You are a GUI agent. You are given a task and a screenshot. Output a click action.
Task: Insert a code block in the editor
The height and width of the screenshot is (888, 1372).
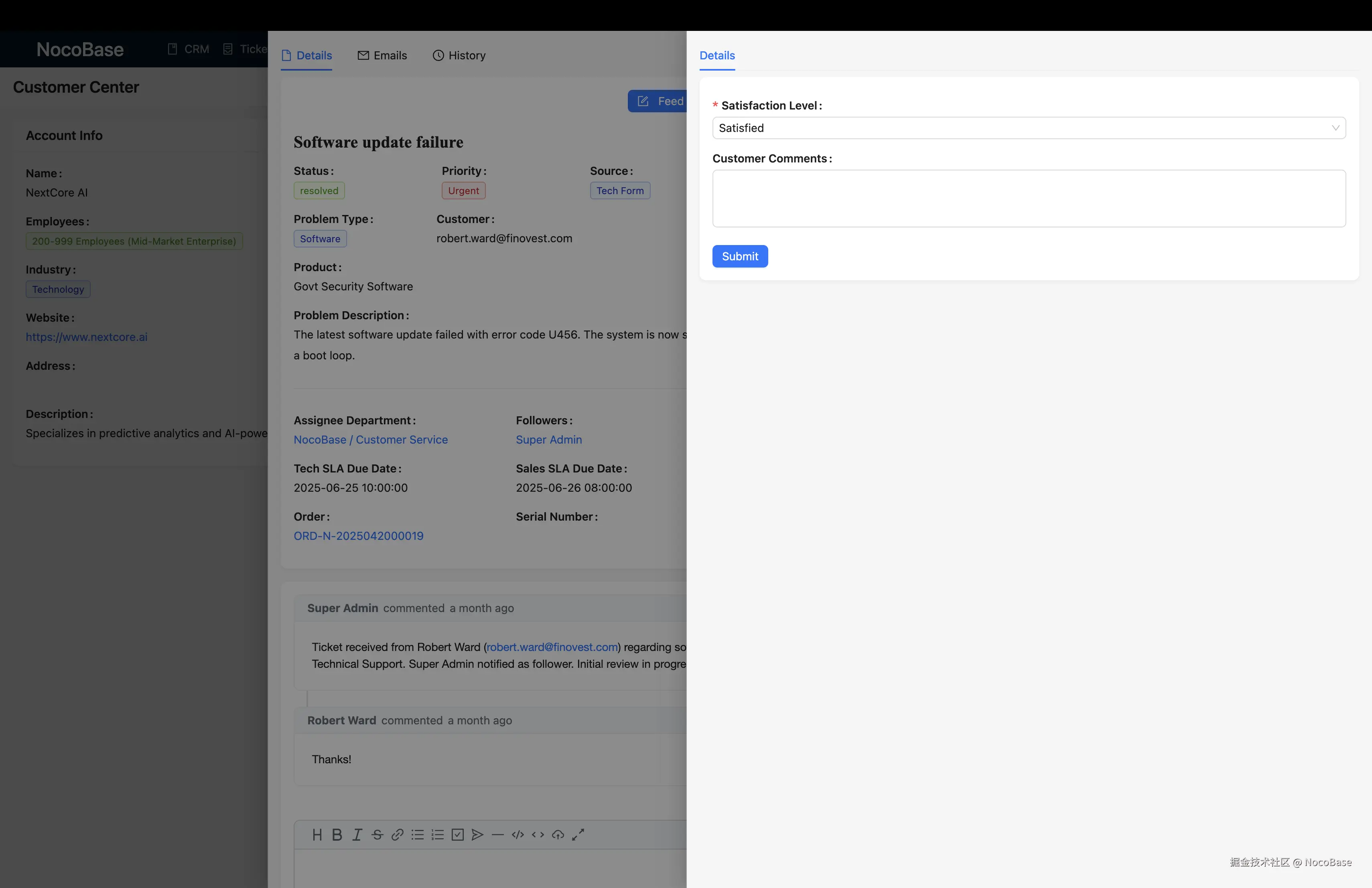pos(517,834)
